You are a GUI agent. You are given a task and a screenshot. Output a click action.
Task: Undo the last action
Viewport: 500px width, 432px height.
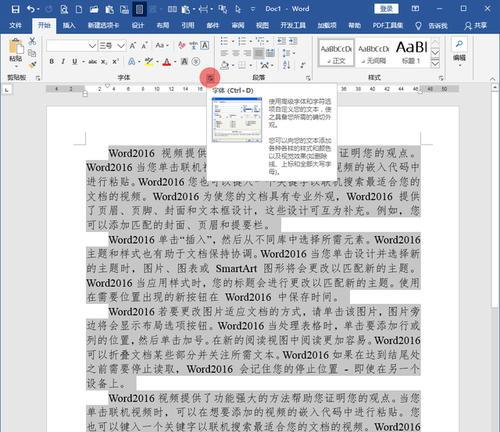(31, 9)
